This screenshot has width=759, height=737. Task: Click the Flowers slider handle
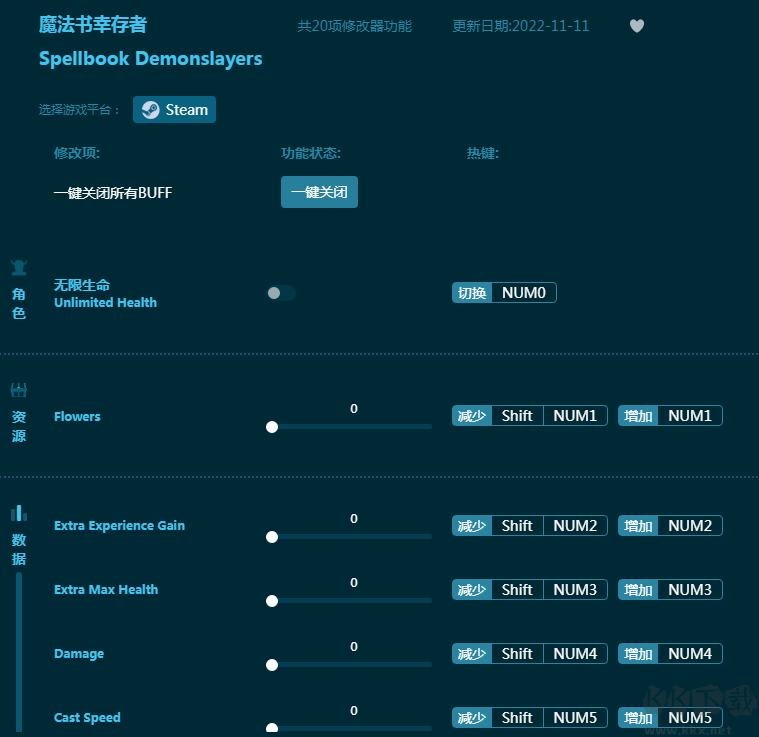272,427
